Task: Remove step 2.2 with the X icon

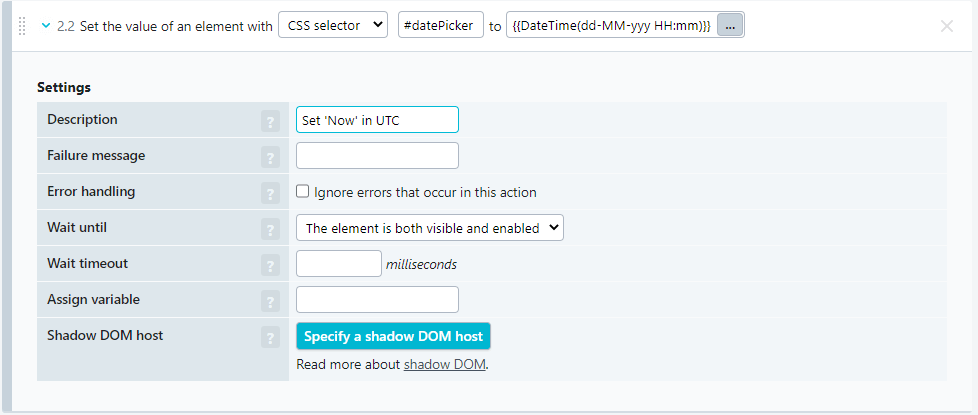Action: click(946, 26)
